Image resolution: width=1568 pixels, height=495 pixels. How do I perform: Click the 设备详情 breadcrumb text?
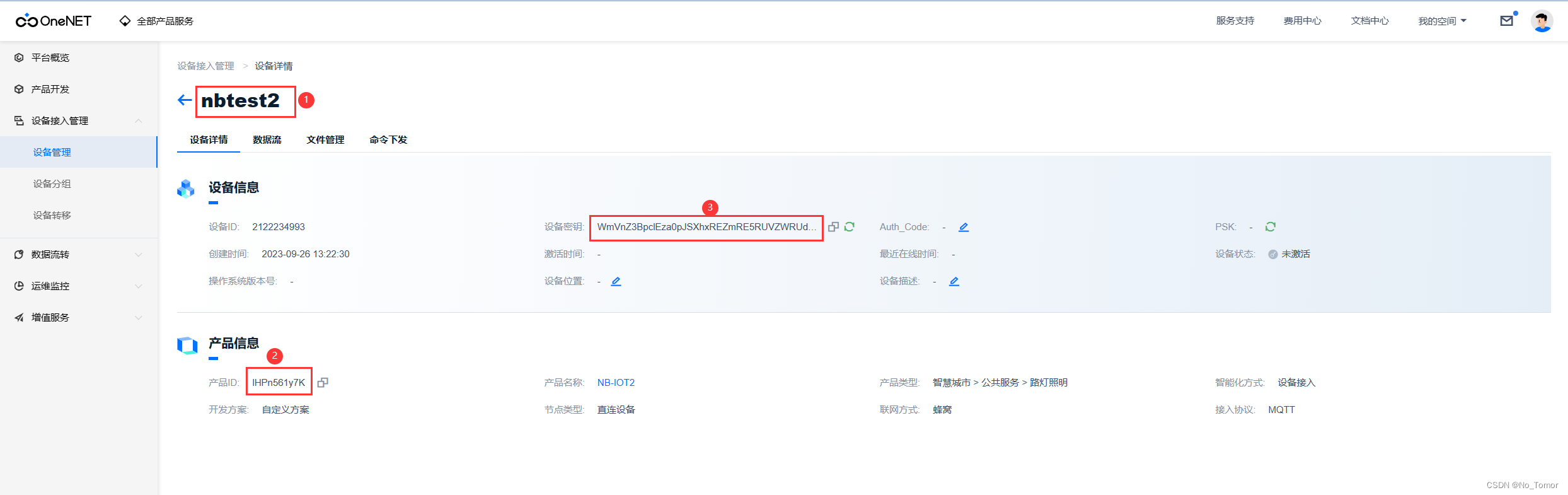click(x=274, y=66)
